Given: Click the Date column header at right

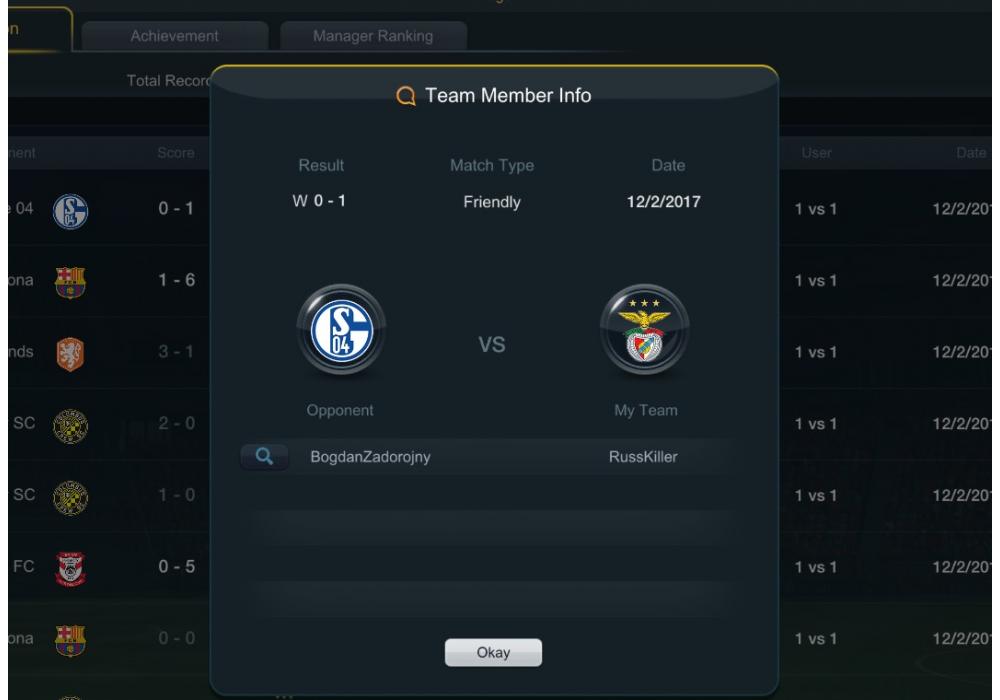Looking at the screenshot, I should coord(971,153).
